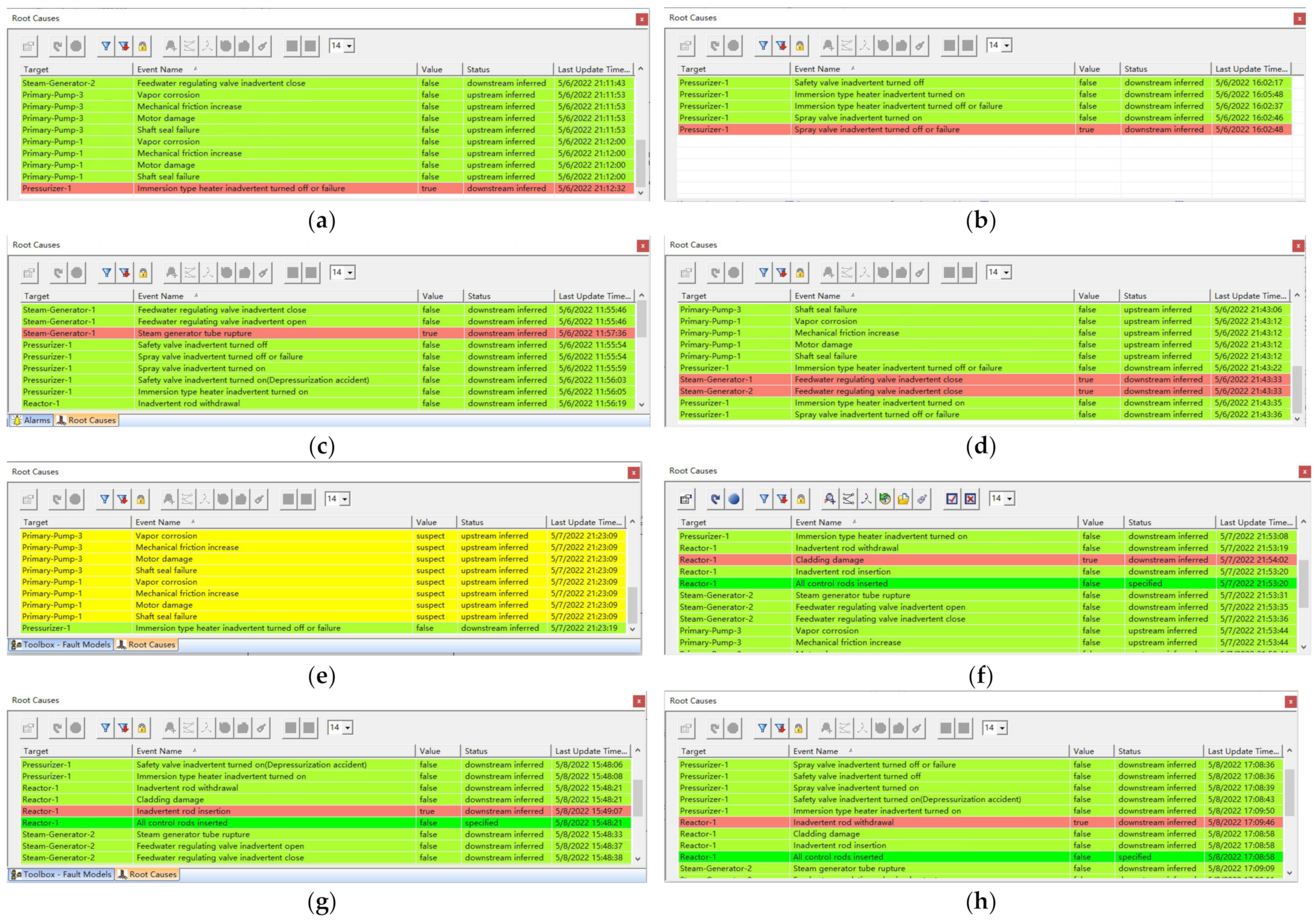1316x920 pixels.
Task: Toggle the lock icon in panel (e)
Action: pos(141,499)
